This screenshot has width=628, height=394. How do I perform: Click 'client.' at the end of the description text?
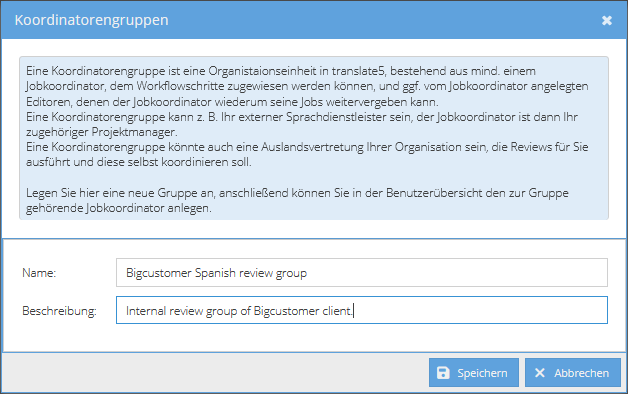click(337, 311)
